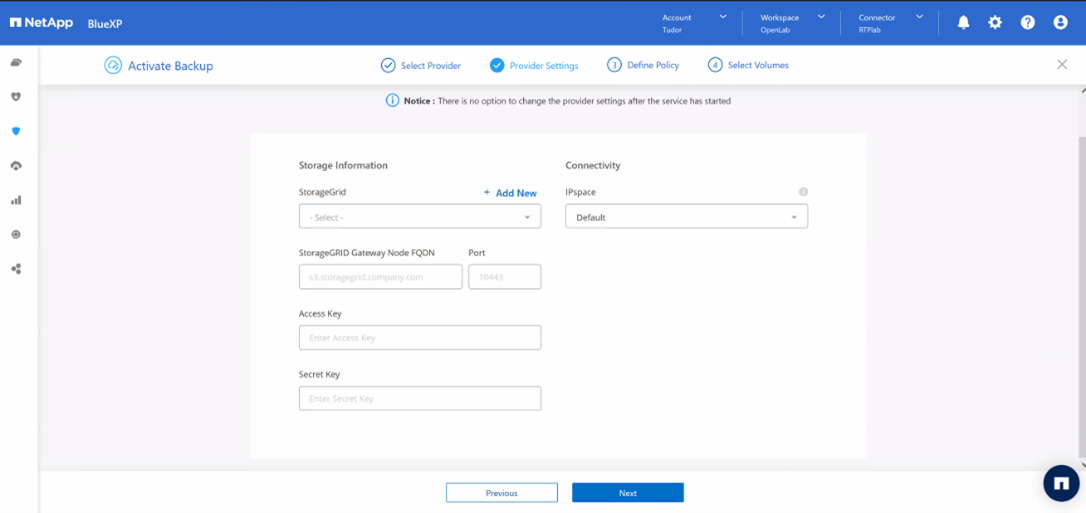Go to the Select Provider step
The image size is (1086, 513).
421,66
